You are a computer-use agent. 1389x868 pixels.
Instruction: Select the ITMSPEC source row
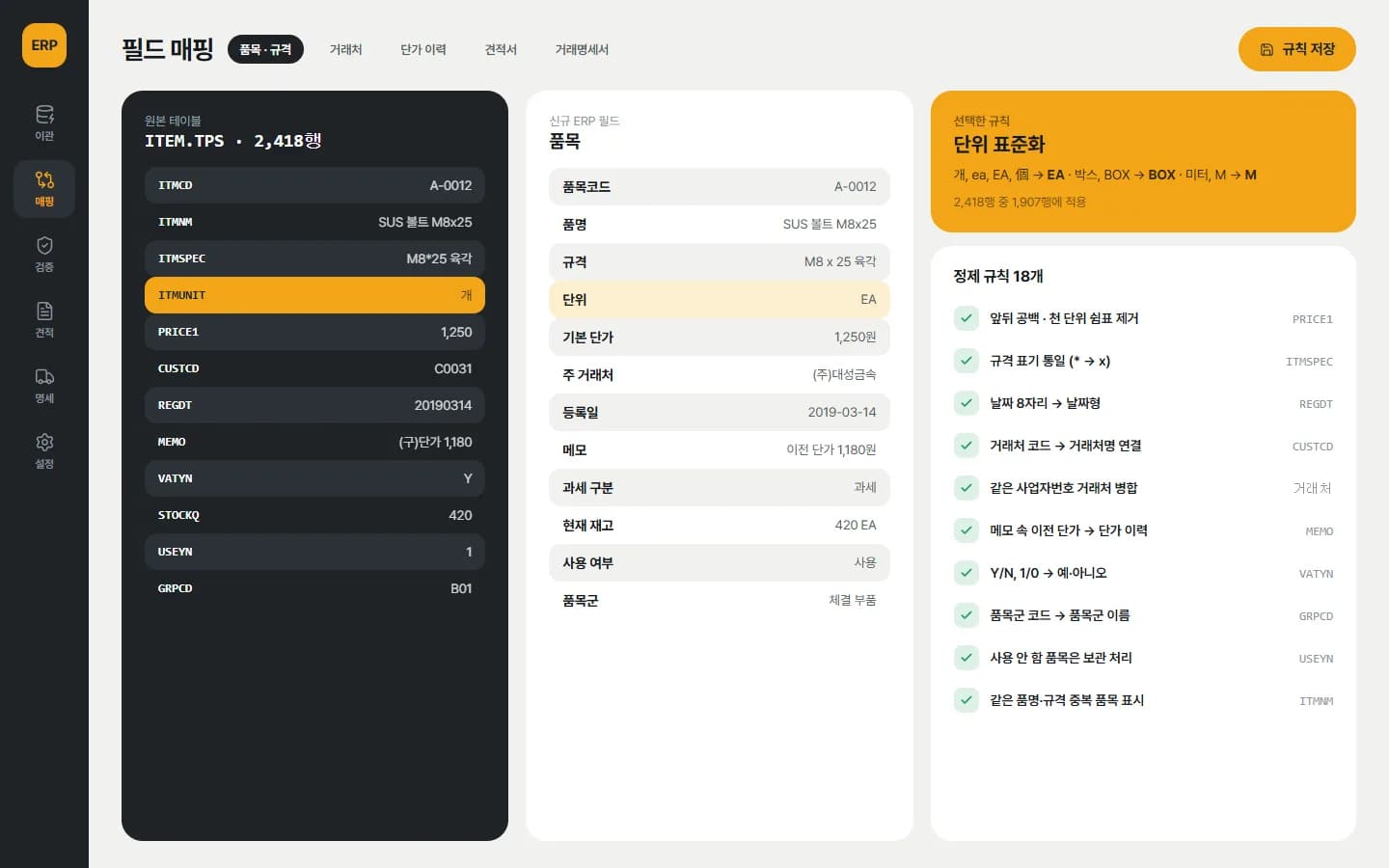tap(314, 258)
